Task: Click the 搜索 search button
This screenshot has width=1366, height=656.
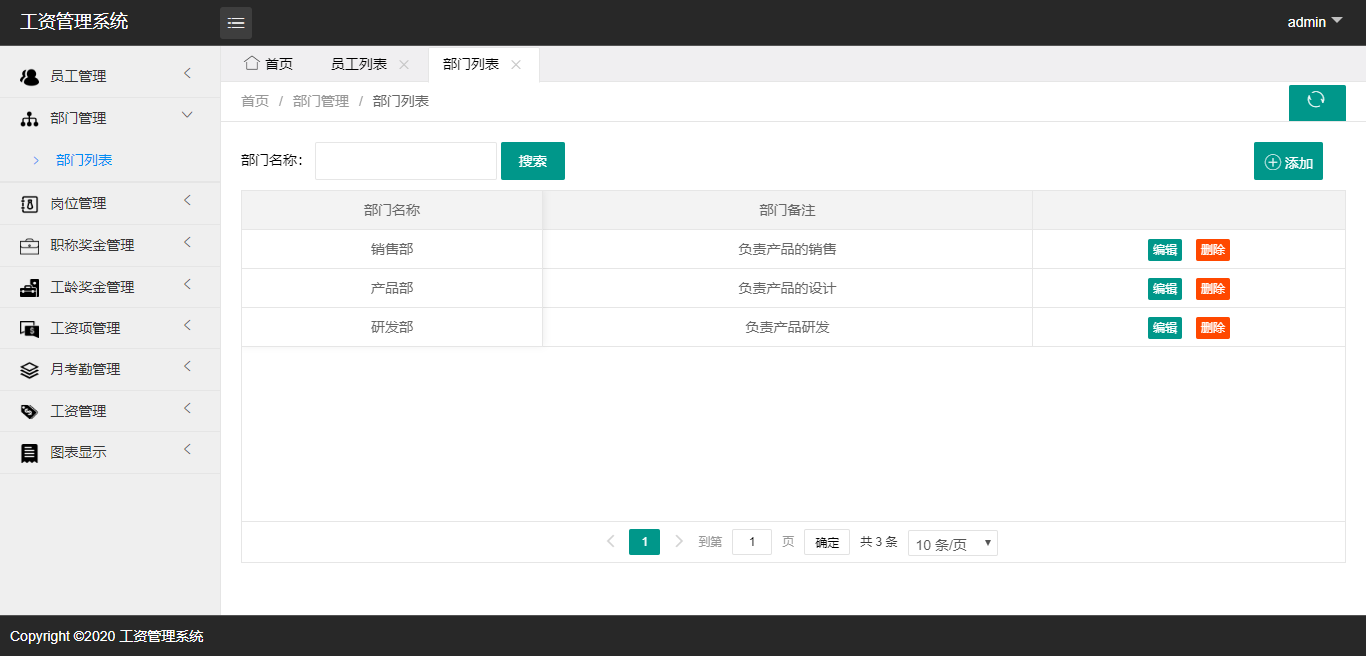Action: click(532, 160)
